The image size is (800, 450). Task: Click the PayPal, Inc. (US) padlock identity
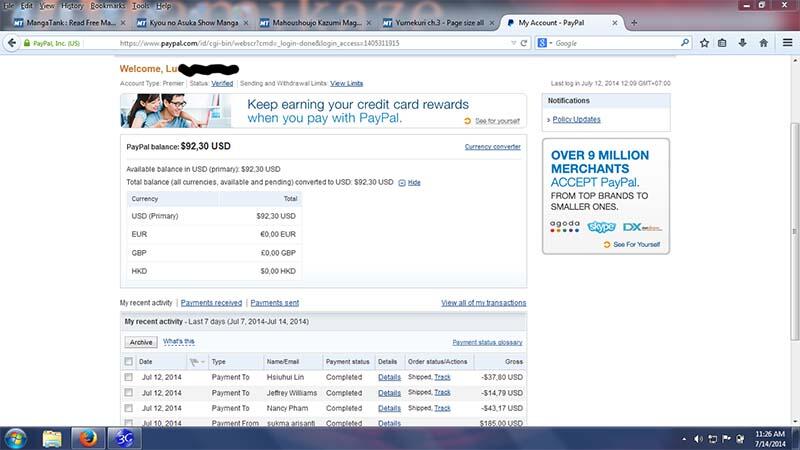[52, 43]
